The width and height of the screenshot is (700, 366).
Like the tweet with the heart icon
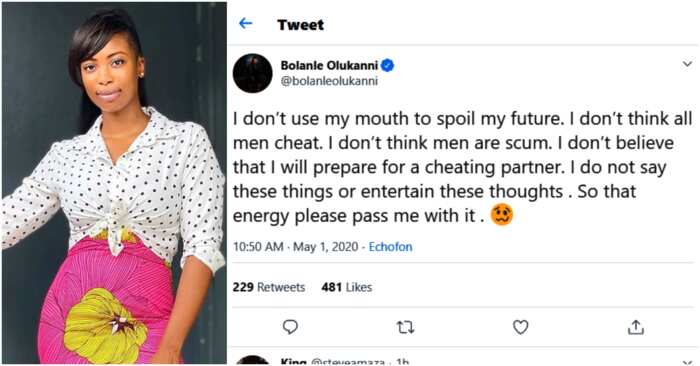(x=521, y=327)
